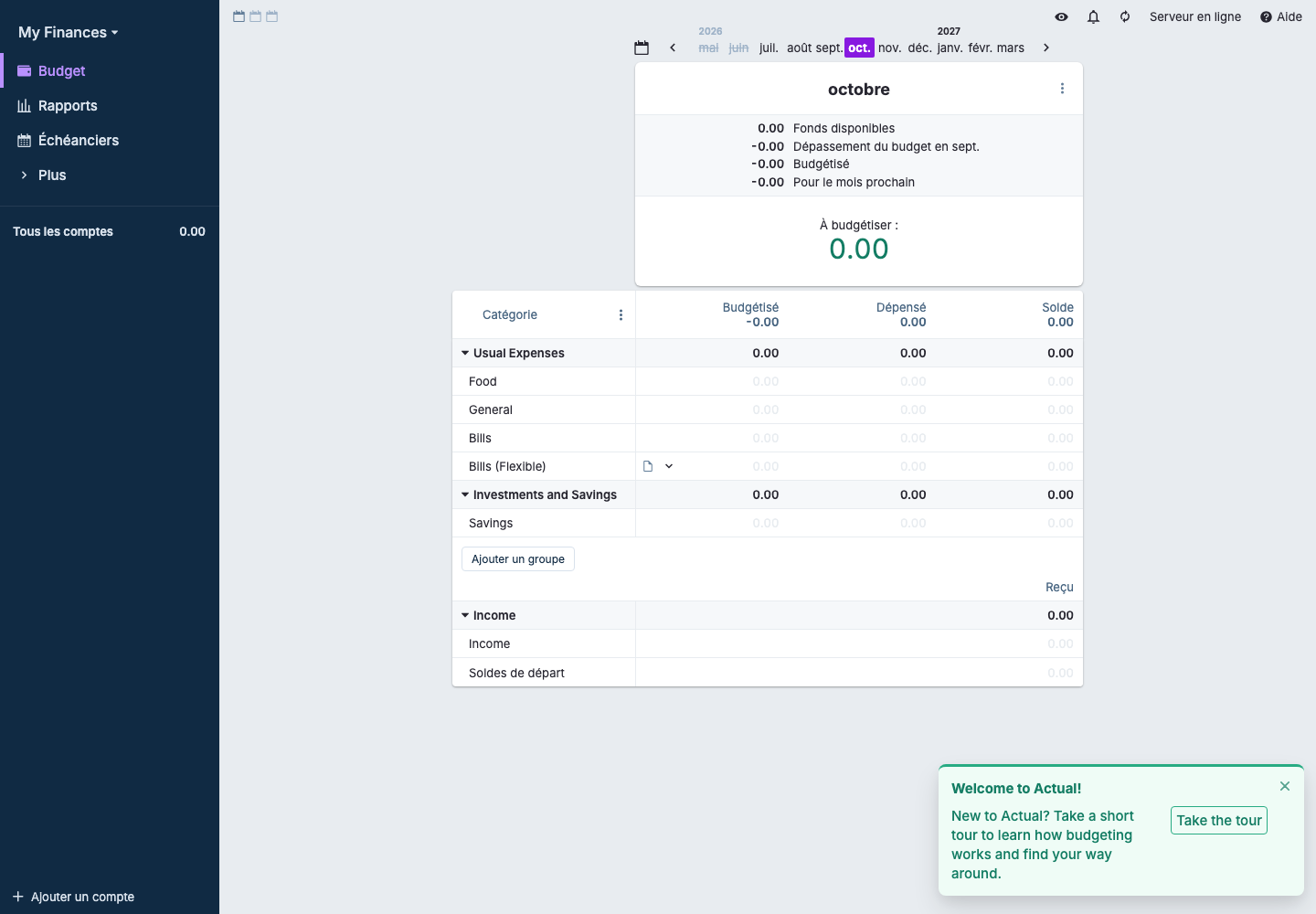Select Tous les comptes in the sidebar
The image size is (1316, 914).
coord(110,231)
